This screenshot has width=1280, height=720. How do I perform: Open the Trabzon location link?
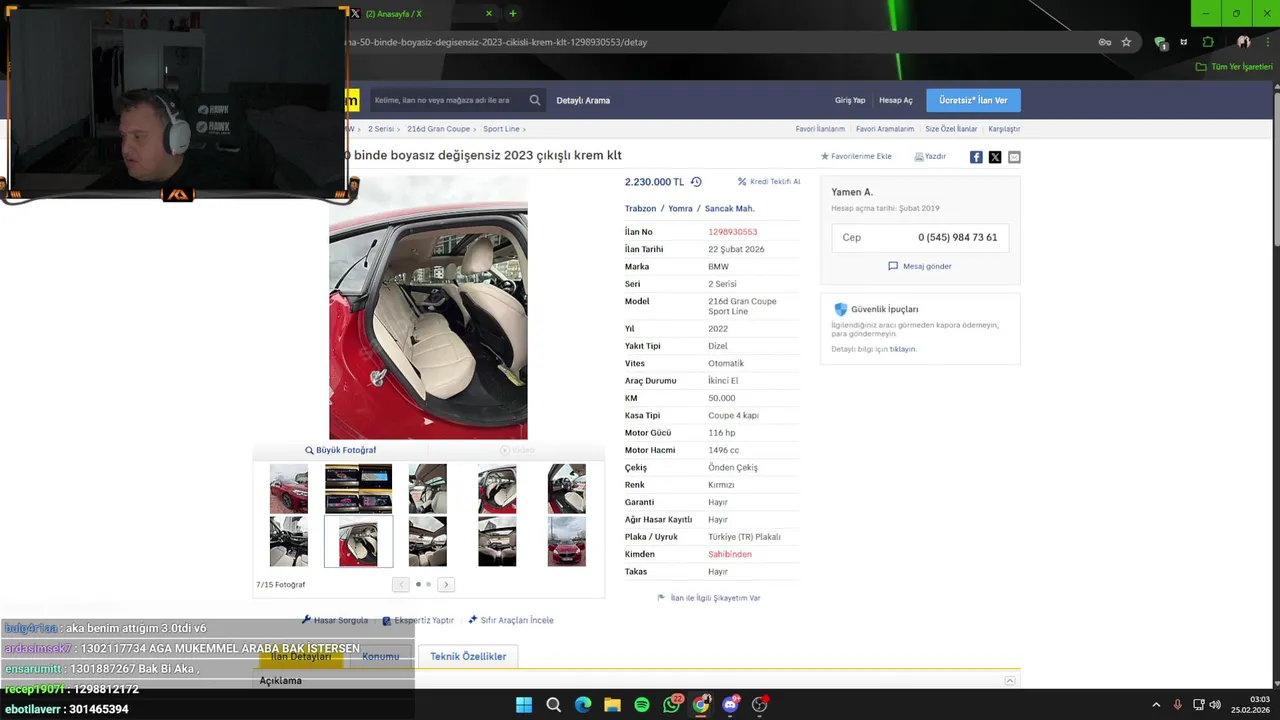tap(640, 209)
